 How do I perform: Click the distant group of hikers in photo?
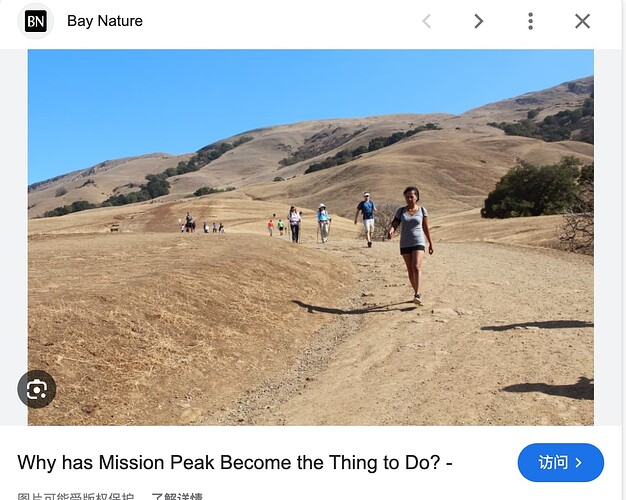pyautogui.click(x=202, y=224)
